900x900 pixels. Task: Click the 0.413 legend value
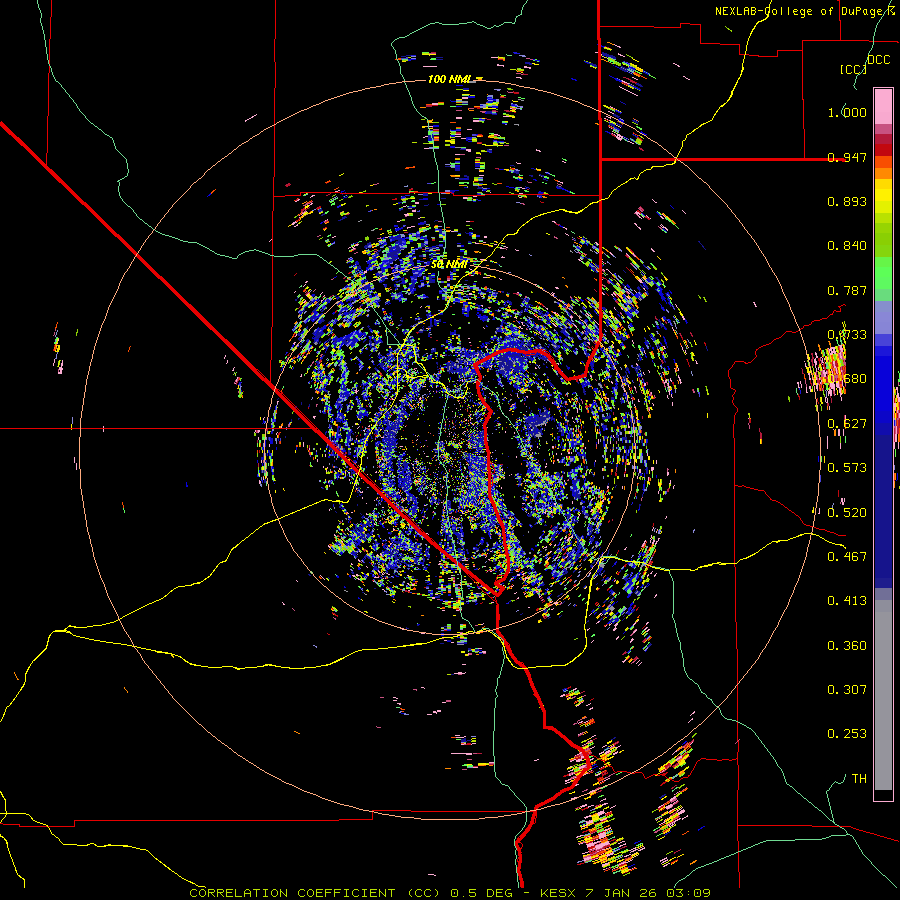tap(847, 601)
